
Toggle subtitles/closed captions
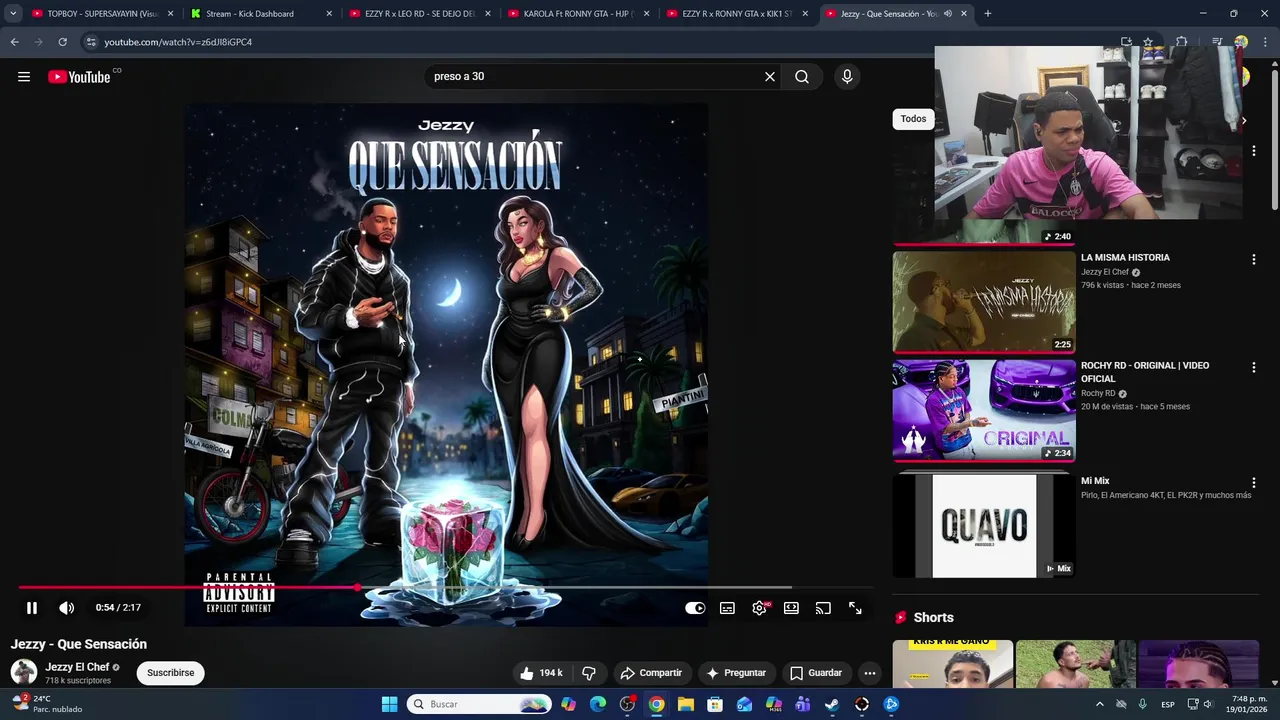727,608
